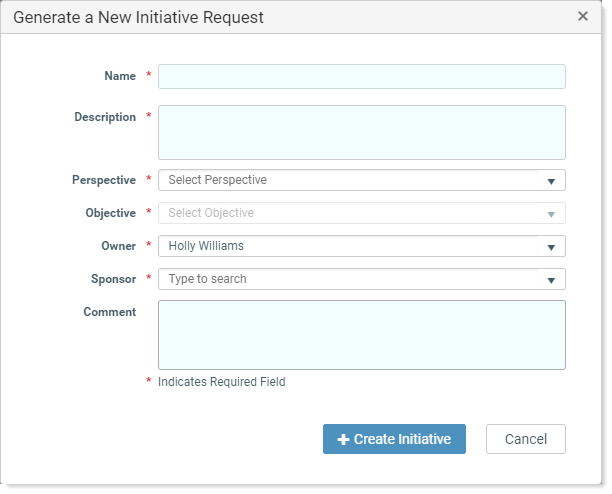Click the Sponsor field label
Screen dimensions: 612x494
point(113,279)
